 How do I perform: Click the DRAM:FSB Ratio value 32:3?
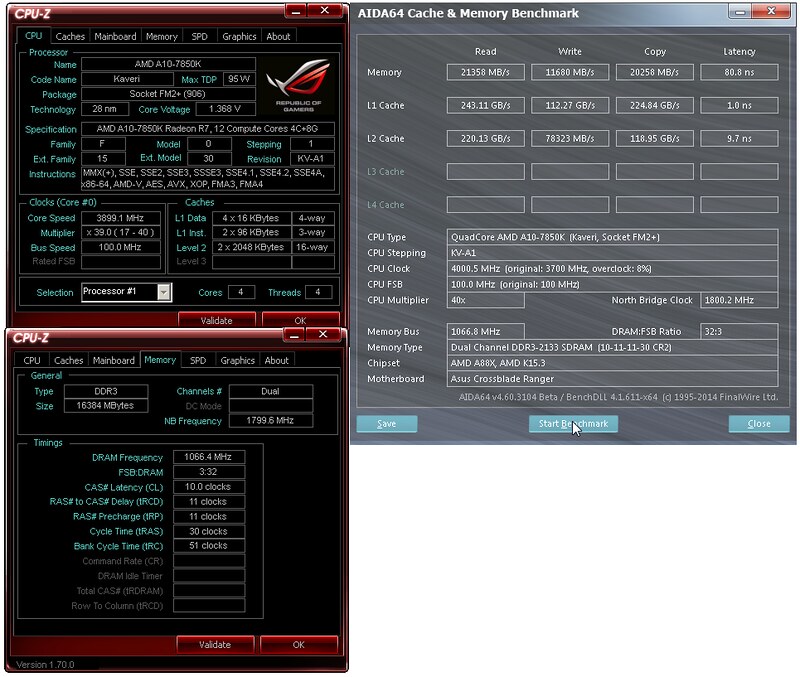click(x=739, y=331)
